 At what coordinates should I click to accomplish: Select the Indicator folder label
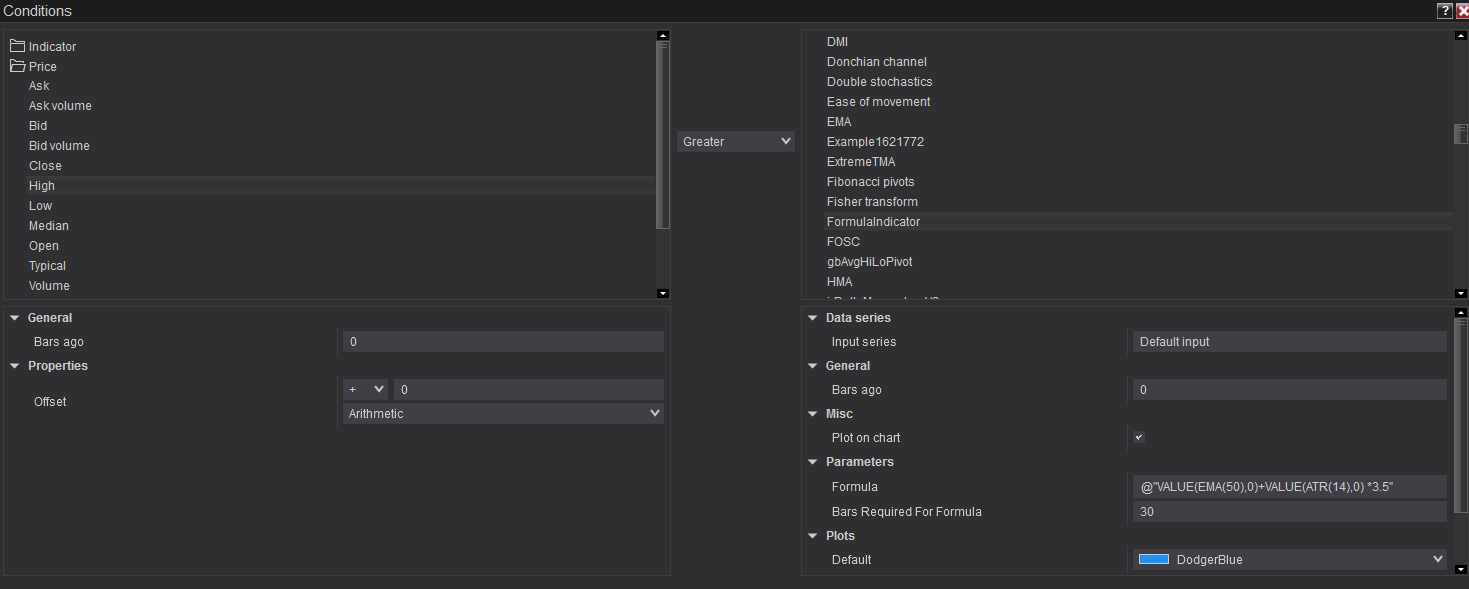pyautogui.click(x=52, y=47)
